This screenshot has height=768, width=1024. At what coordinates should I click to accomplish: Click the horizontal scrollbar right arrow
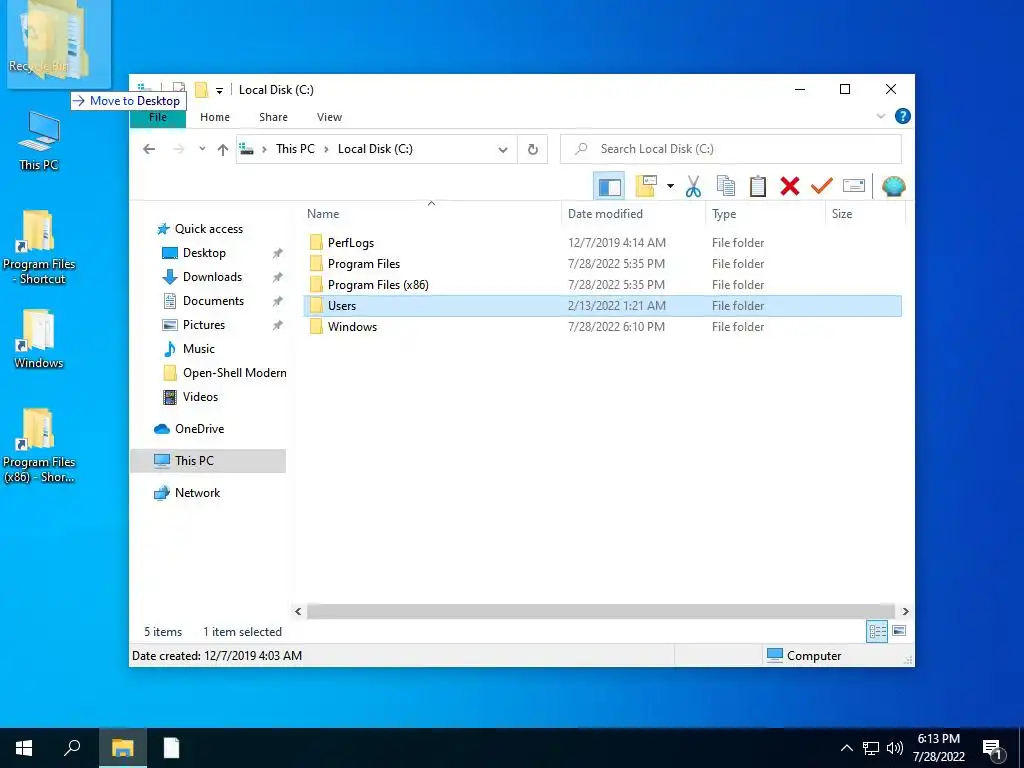[905, 611]
